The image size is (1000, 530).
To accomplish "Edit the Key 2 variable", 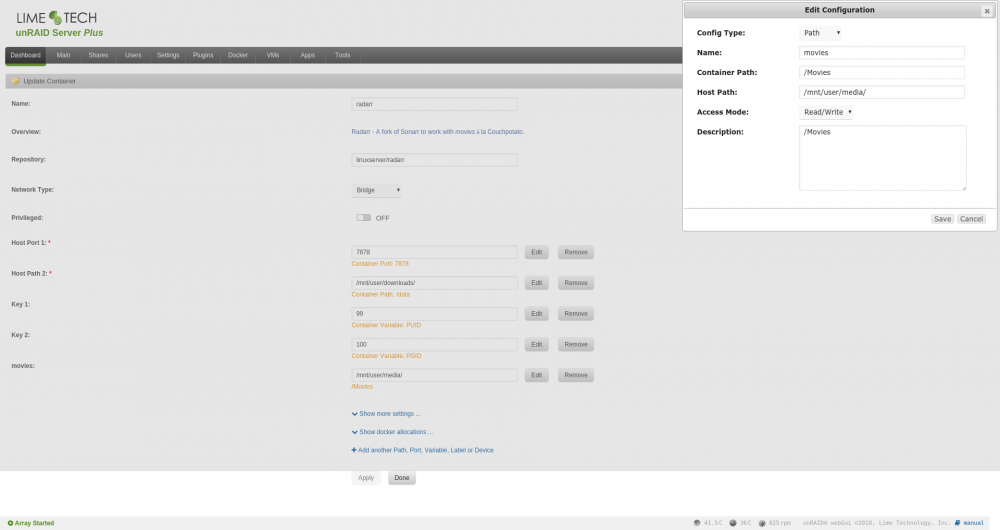I will 536,344.
